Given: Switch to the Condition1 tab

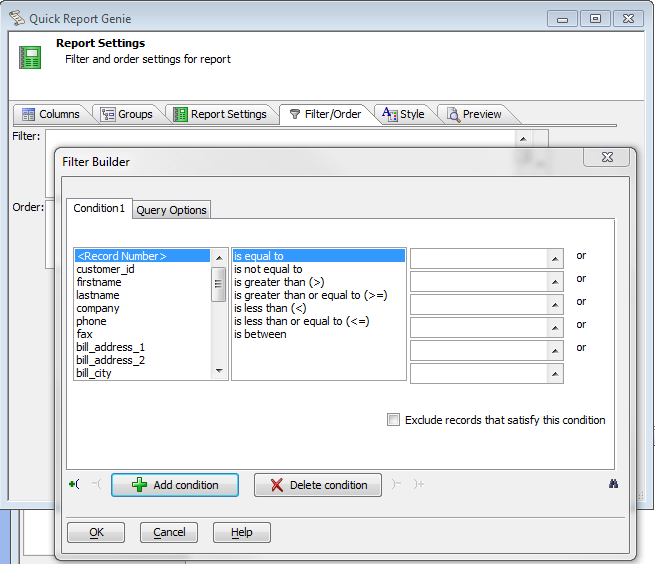Looking at the screenshot, I should point(99,208).
